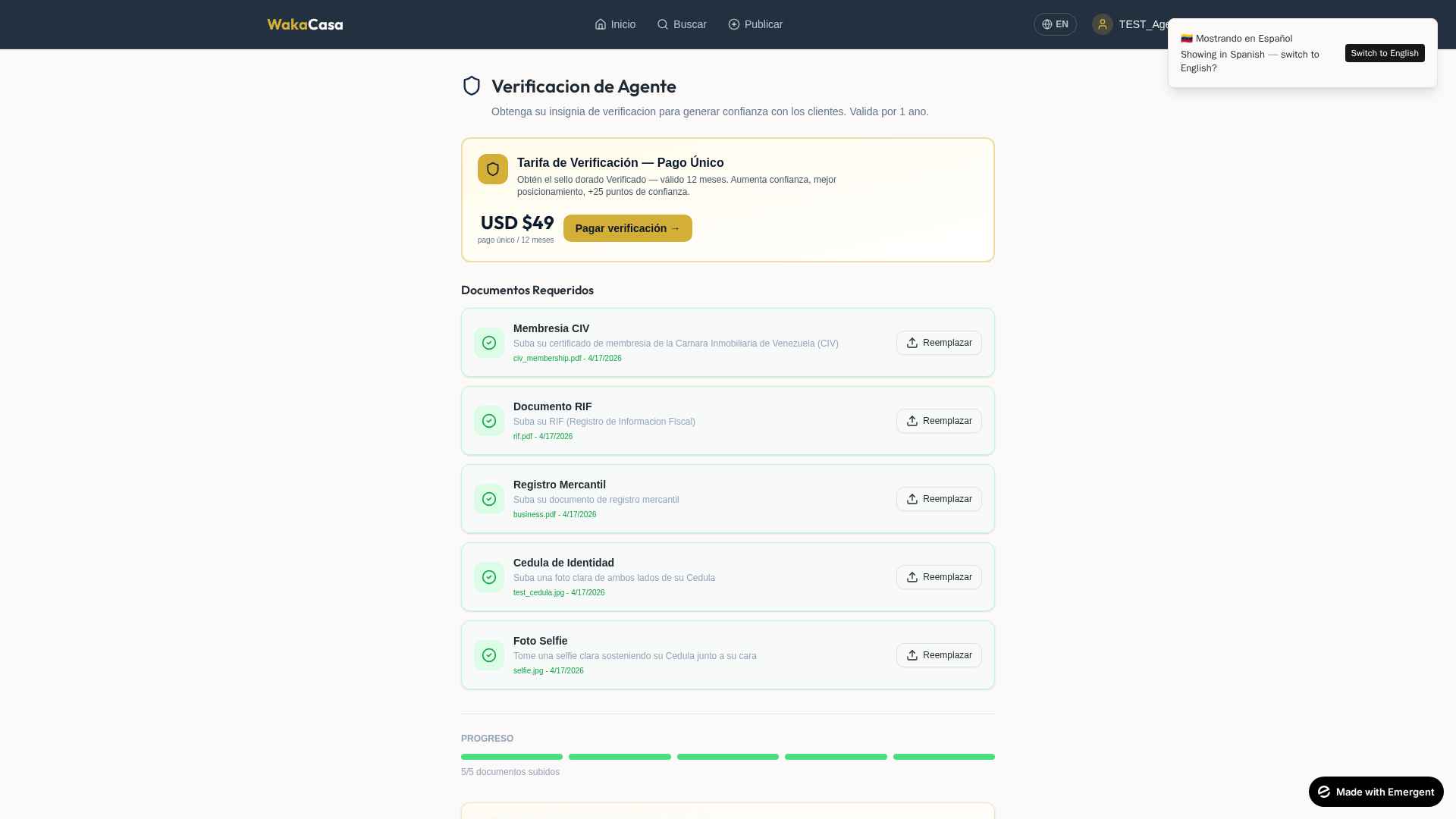Click the Made with Emergent badge
Screen dimensions: 1456x819
[1376, 792]
